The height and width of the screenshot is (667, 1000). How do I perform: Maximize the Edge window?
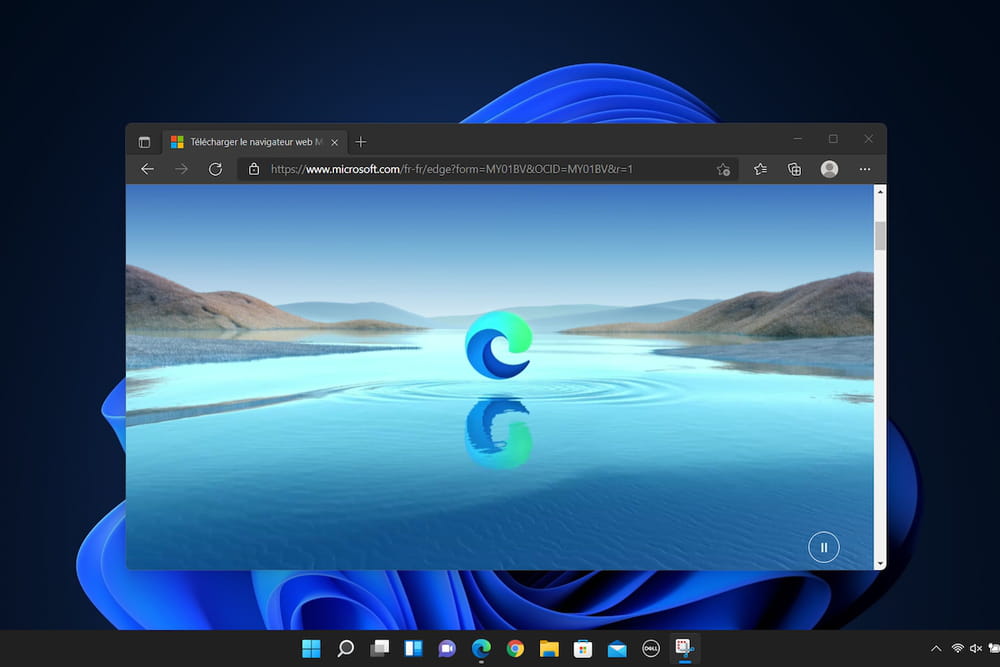pyautogui.click(x=833, y=138)
